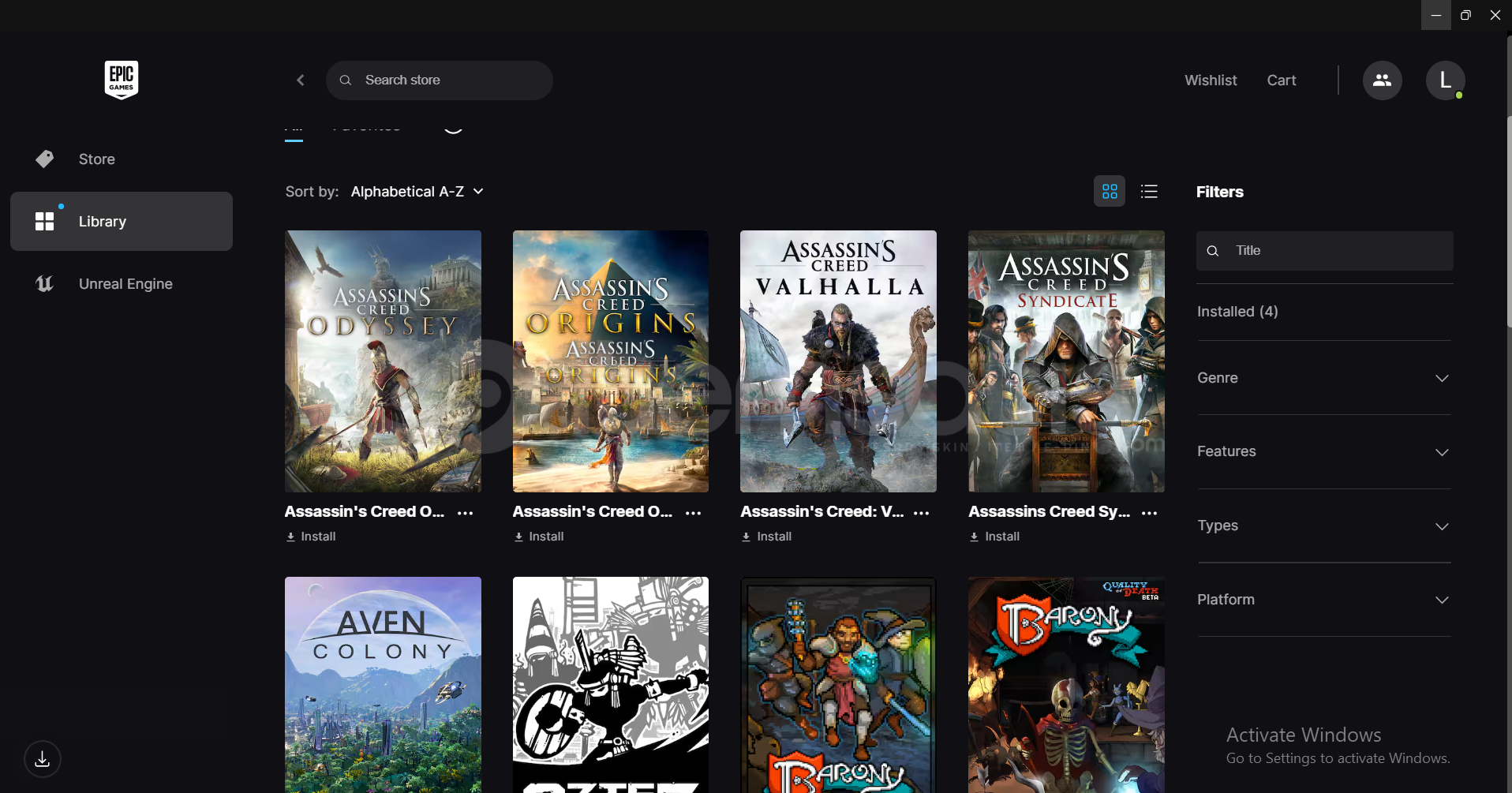Install Assassin's Creed Origins

[539, 537]
